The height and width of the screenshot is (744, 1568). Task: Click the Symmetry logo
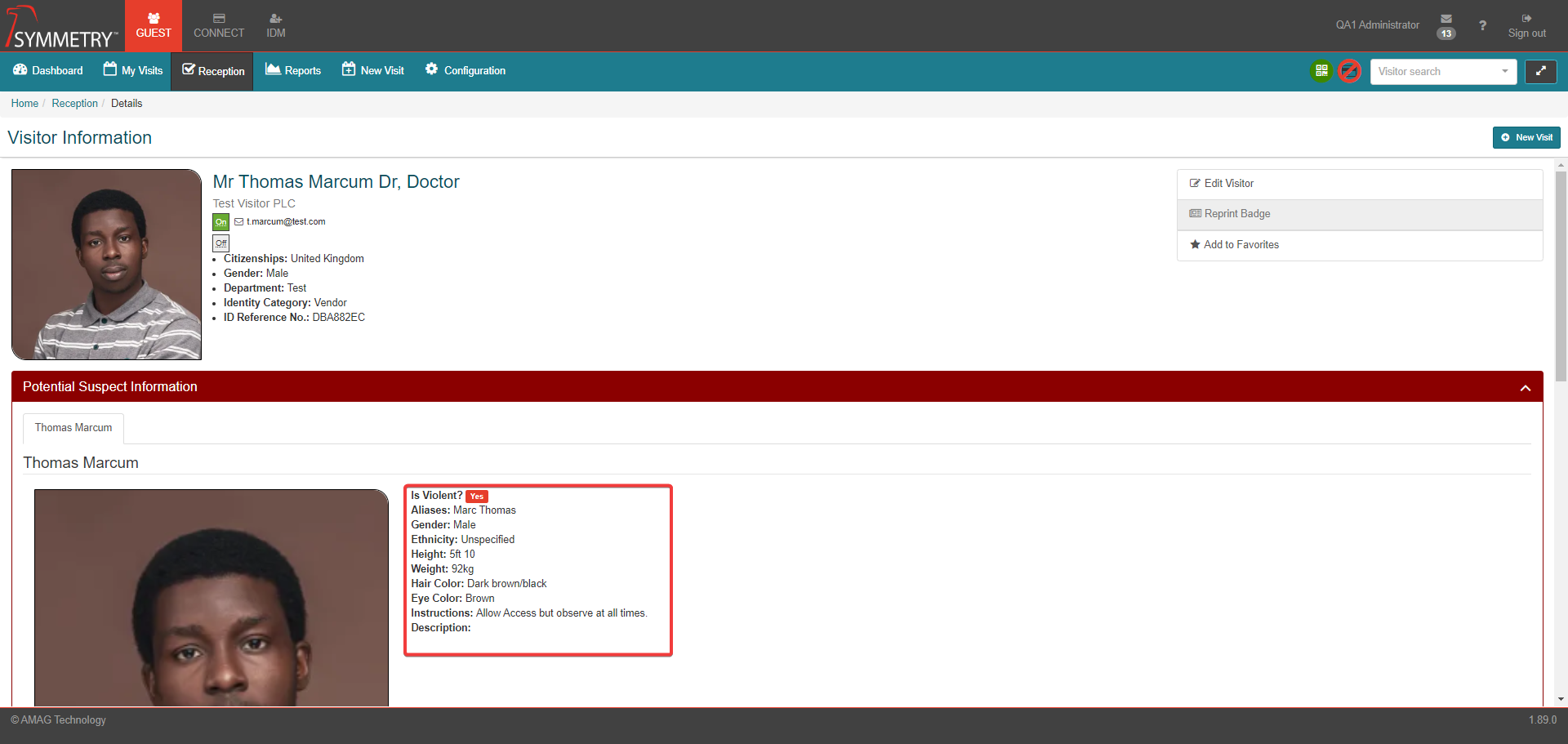coord(62,27)
